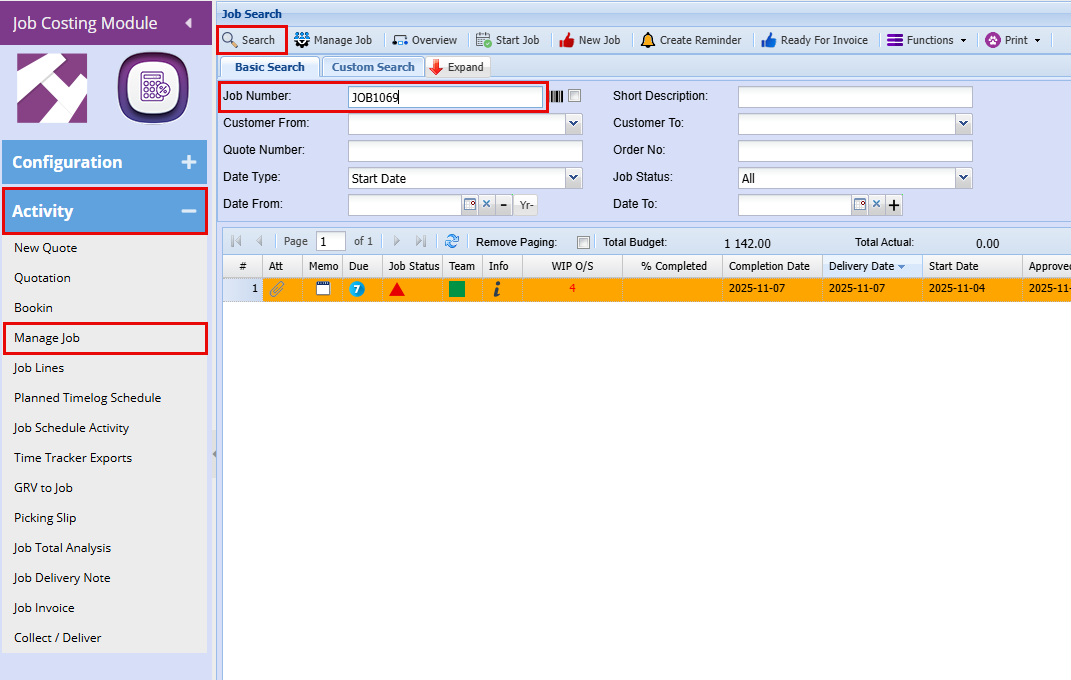Click the blue due indicator with number 7
The height and width of the screenshot is (680, 1071).
click(357, 289)
